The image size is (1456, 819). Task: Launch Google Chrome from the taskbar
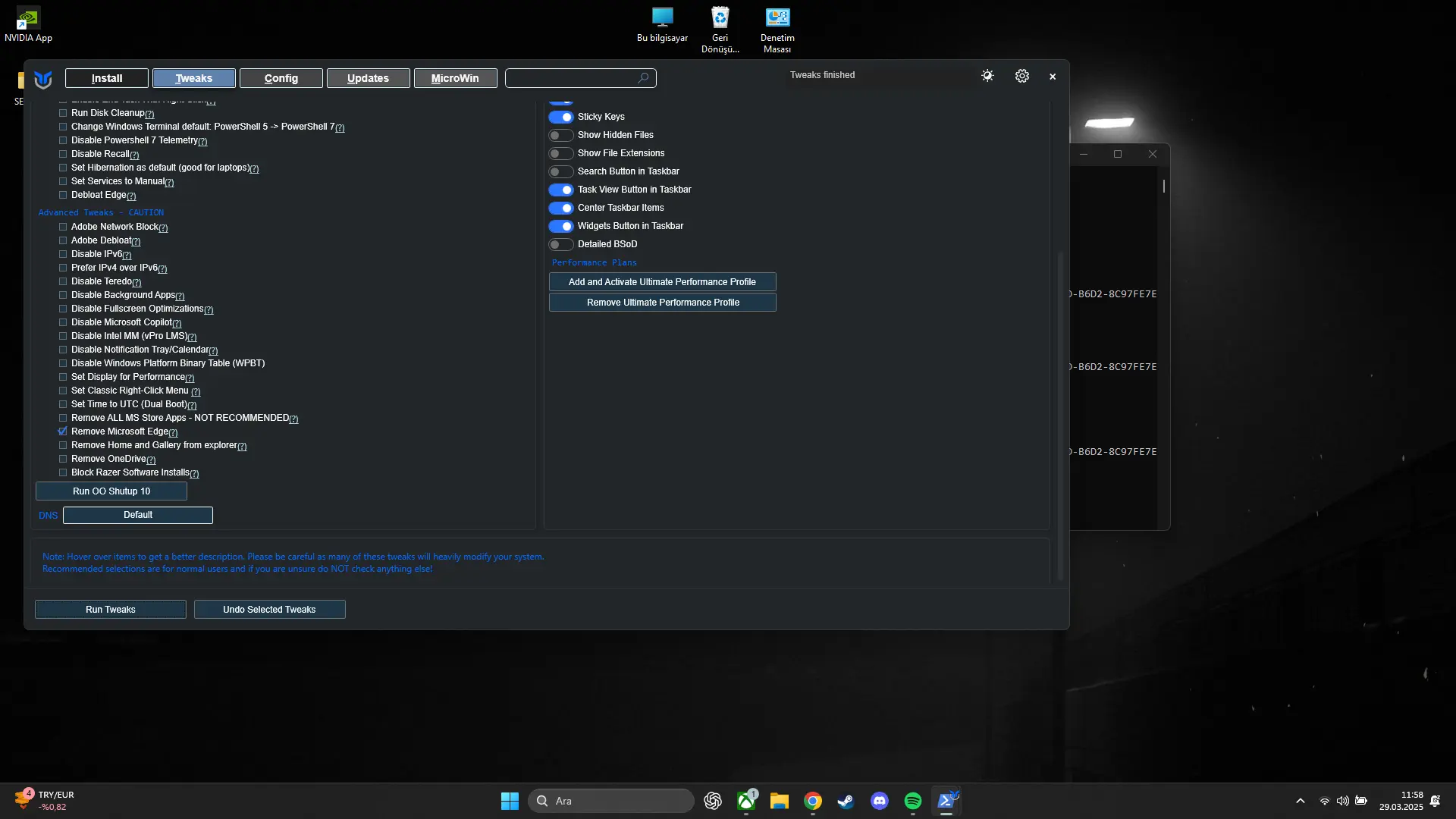pyautogui.click(x=813, y=801)
